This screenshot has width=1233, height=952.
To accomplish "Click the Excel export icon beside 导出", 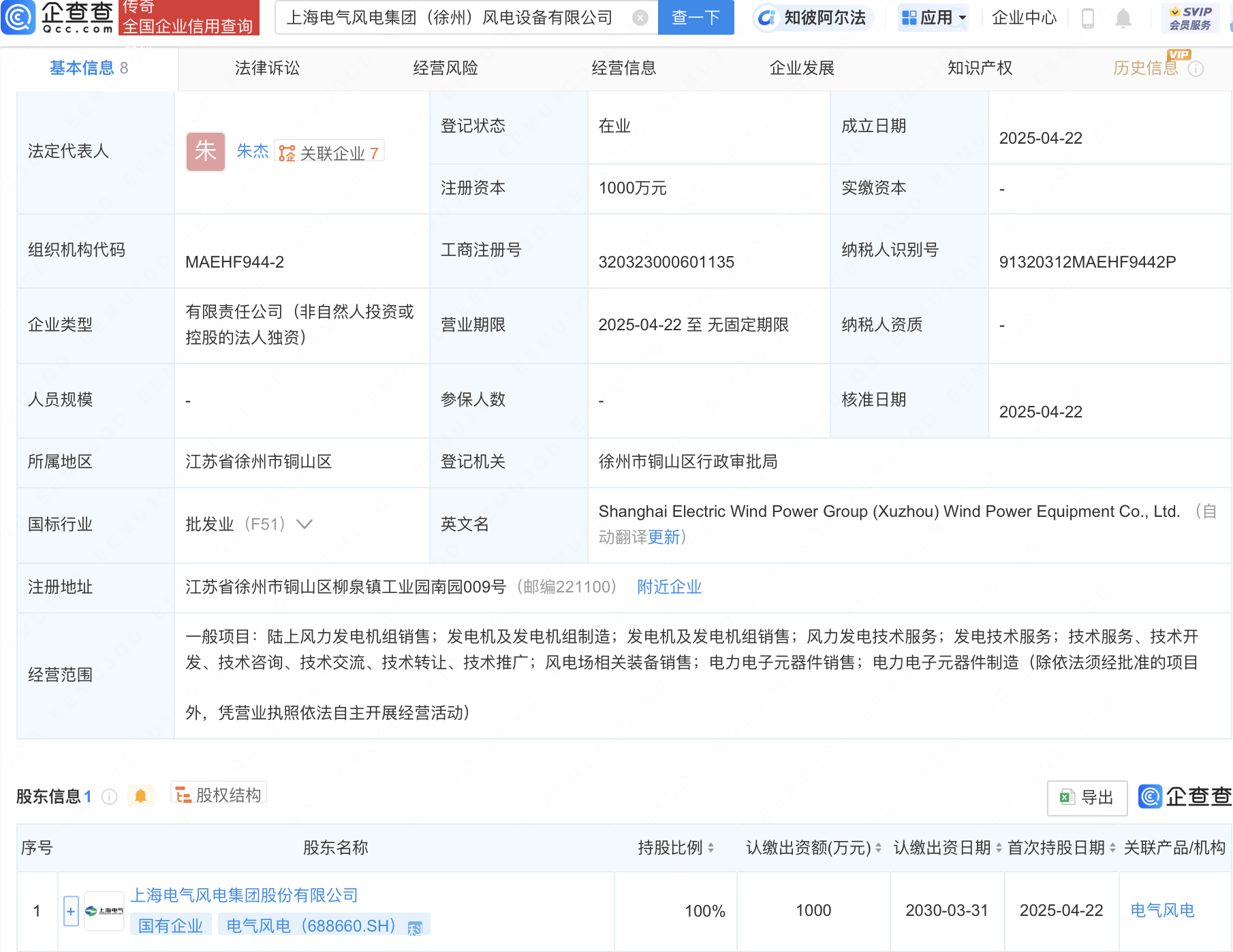I will tap(1067, 797).
